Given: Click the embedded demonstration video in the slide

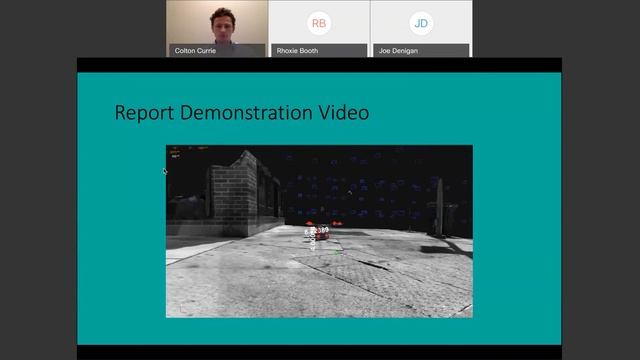Looking at the screenshot, I should point(319,231).
